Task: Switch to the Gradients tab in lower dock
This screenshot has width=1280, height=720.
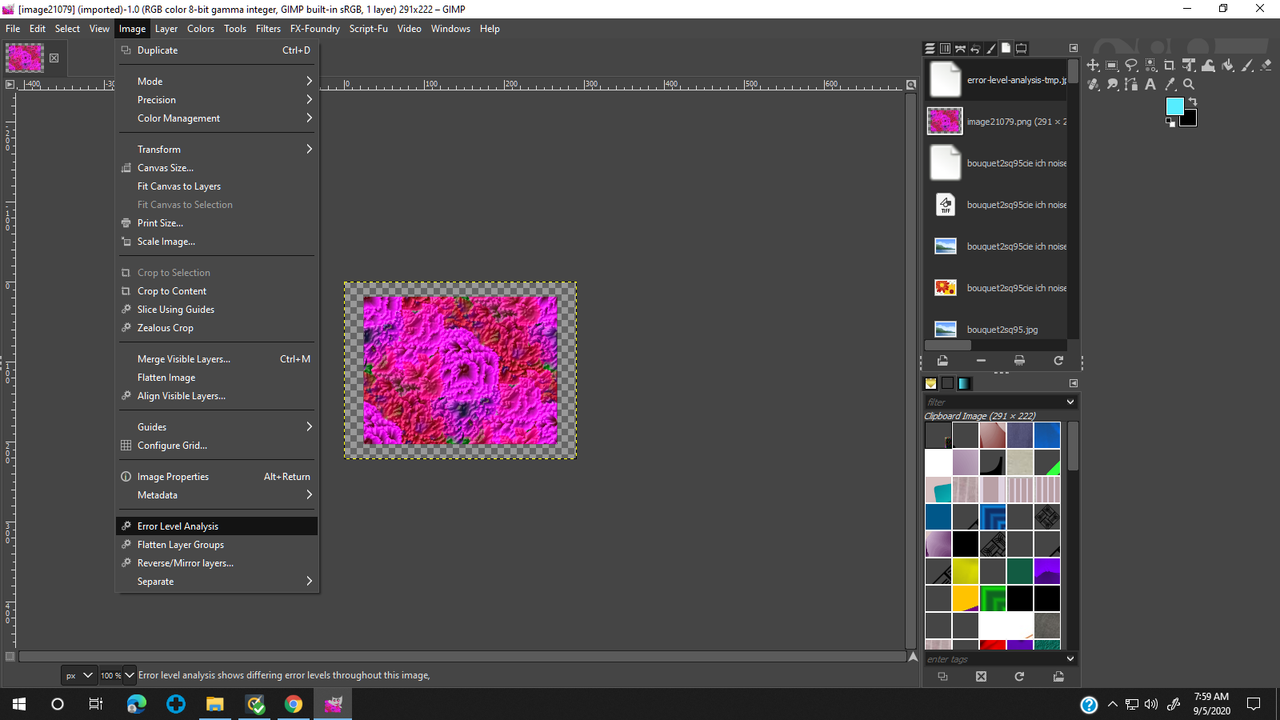Action: (x=964, y=383)
